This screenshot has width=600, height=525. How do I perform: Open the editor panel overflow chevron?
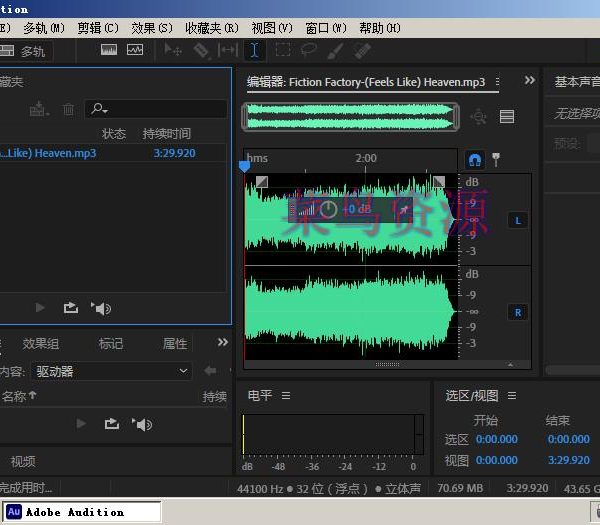click(530, 81)
